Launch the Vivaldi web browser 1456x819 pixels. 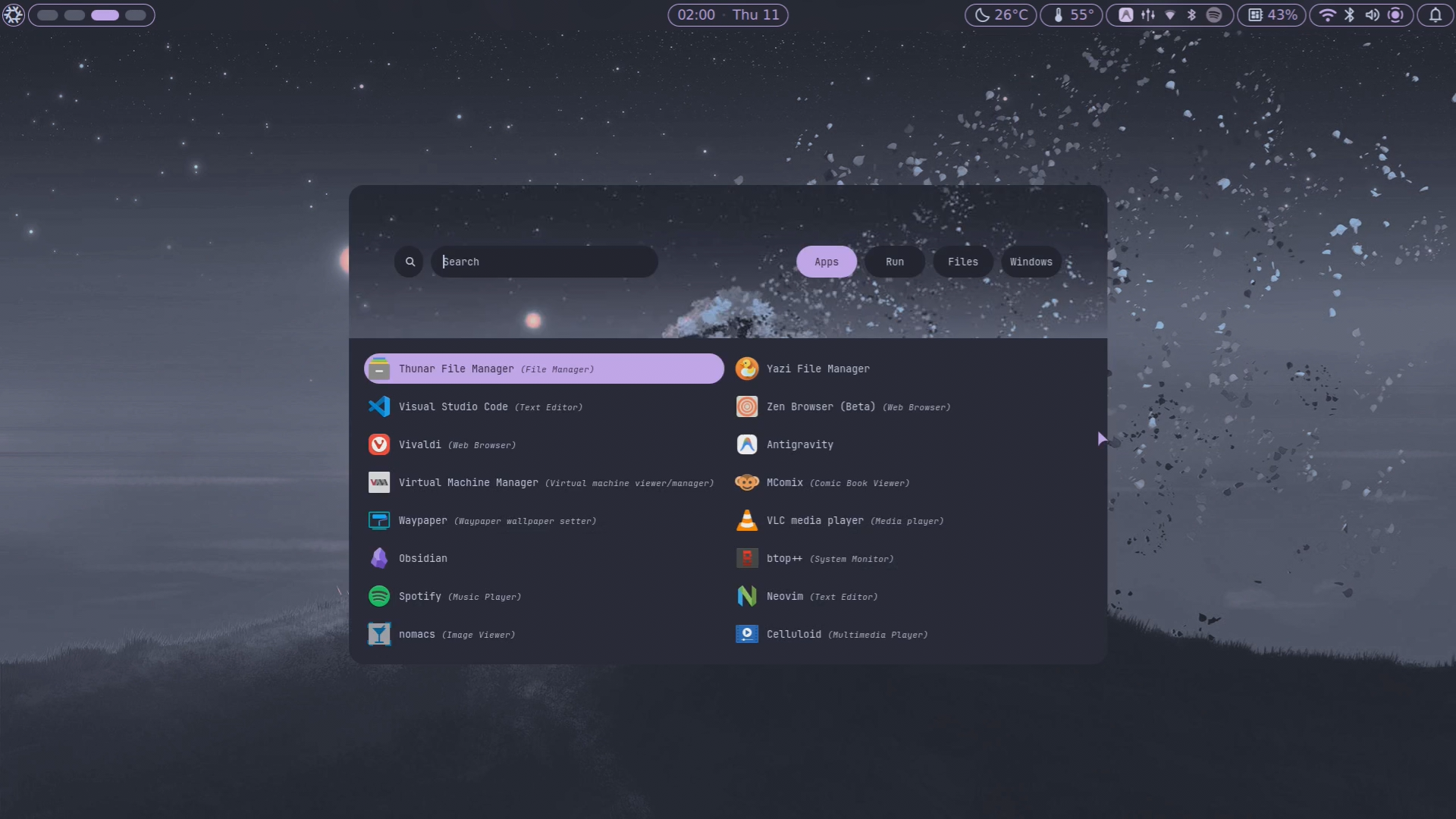[x=544, y=444]
